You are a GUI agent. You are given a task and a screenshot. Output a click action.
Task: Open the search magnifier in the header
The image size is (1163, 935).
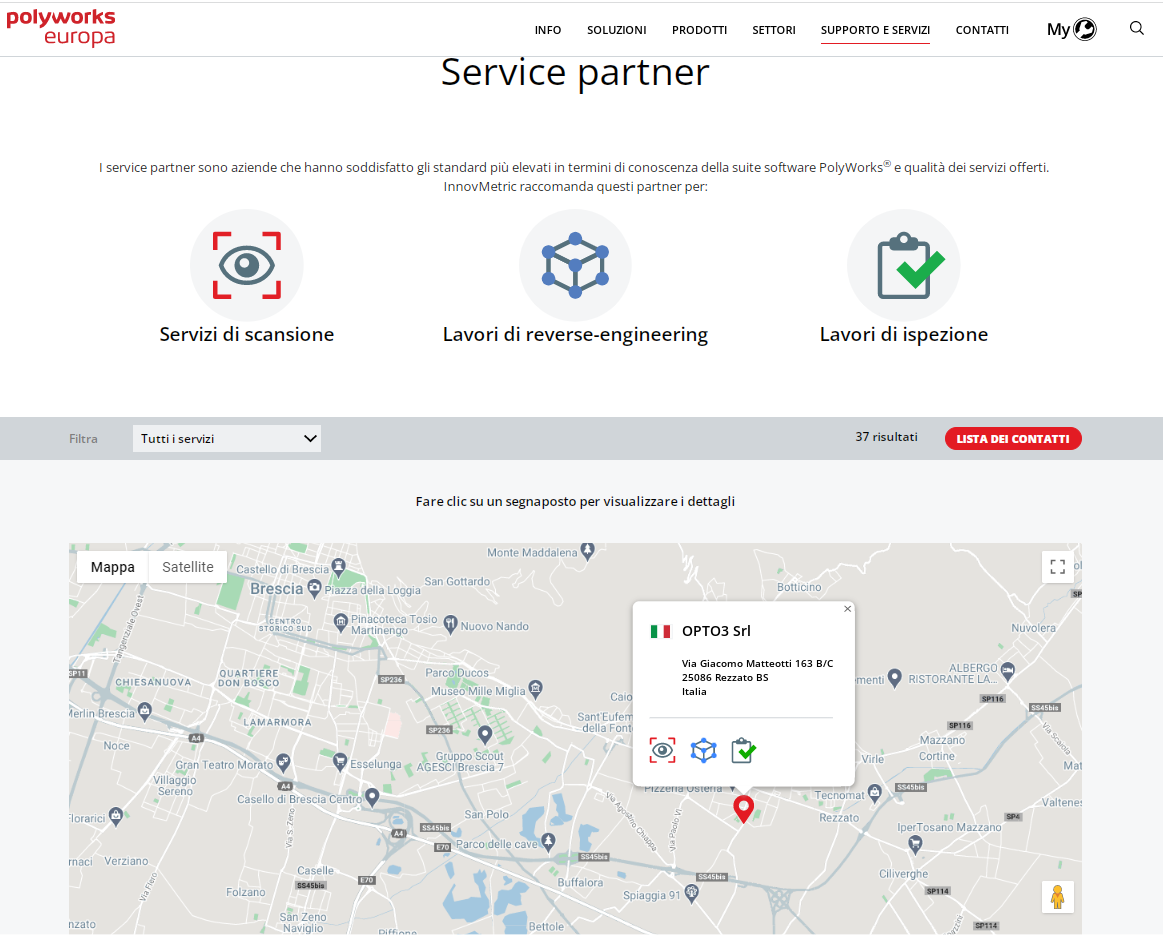tap(1136, 28)
